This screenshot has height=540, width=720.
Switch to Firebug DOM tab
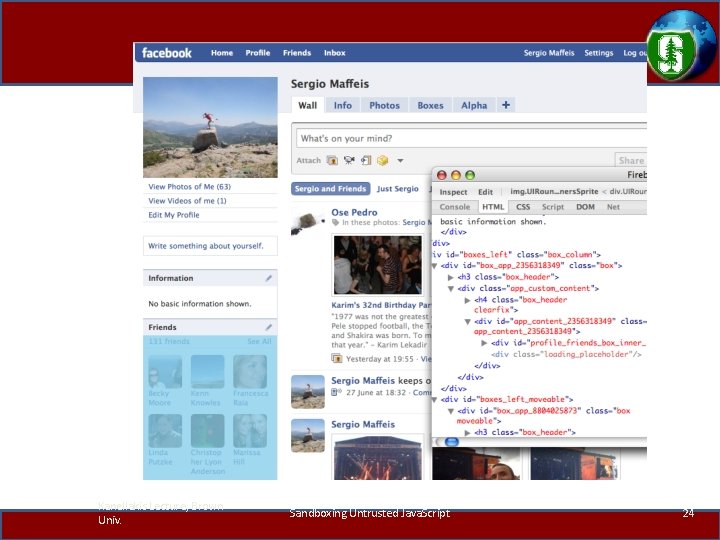pyautogui.click(x=585, y=207)
